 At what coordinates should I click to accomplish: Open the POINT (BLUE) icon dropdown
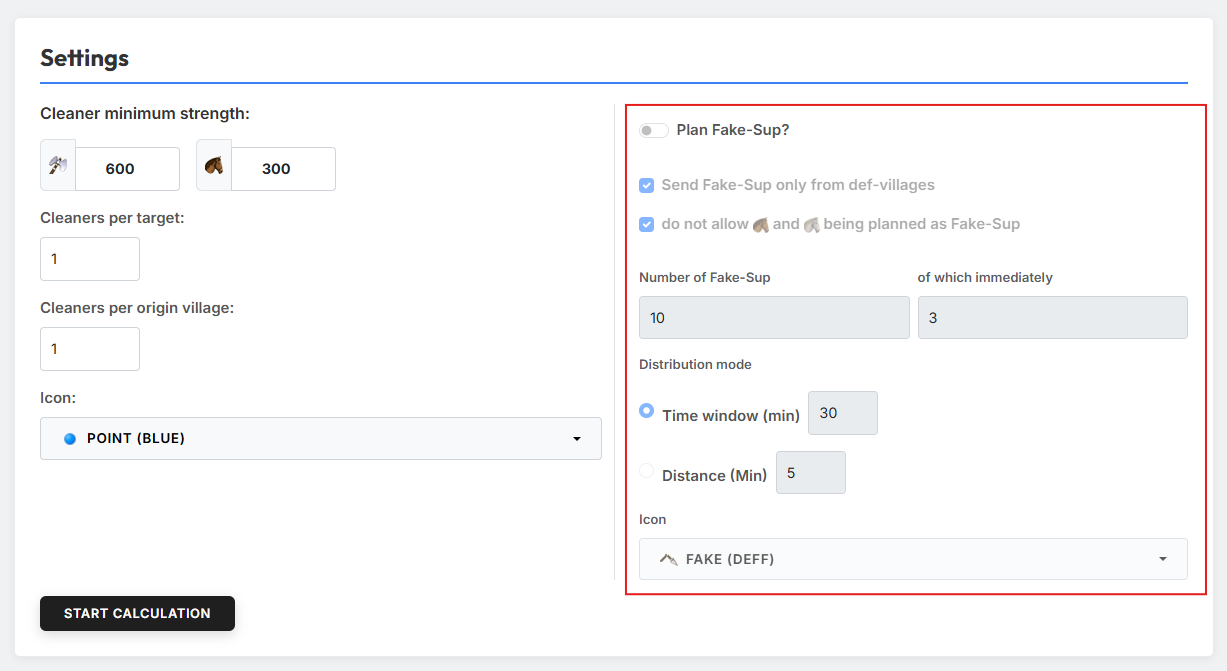click(321, 438)
